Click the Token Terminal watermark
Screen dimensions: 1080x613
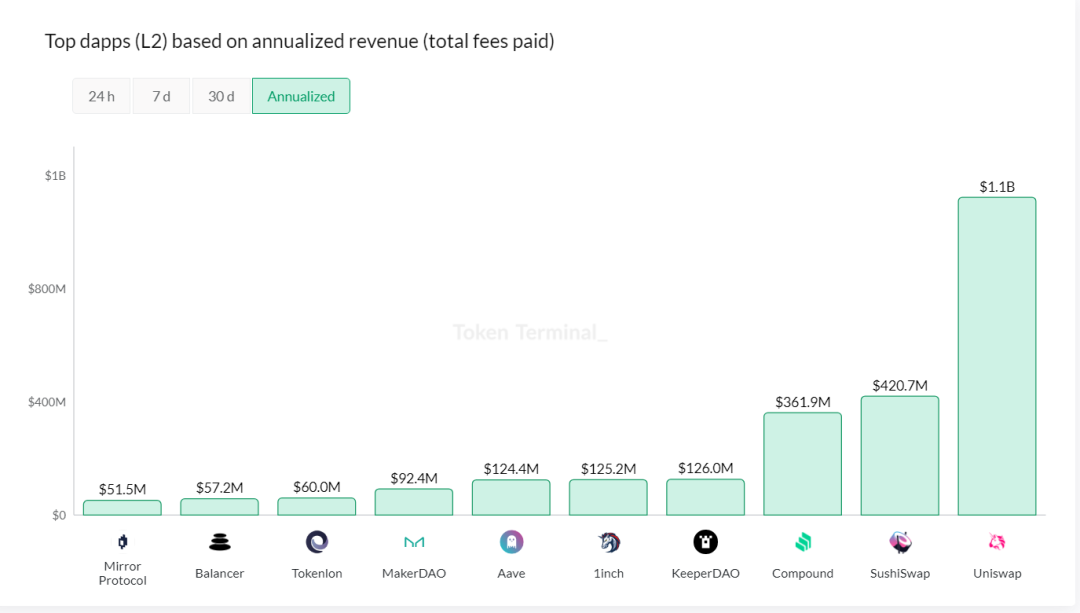click(530, 332)
